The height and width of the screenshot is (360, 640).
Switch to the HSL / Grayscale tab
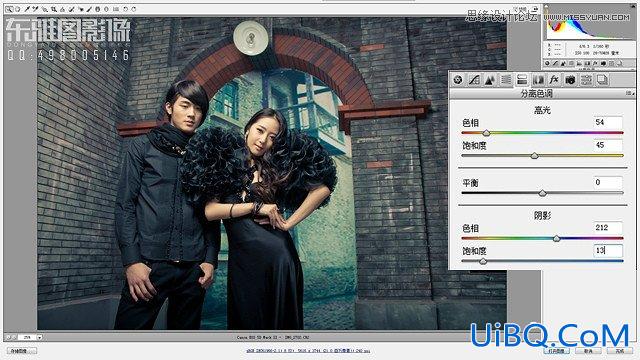pos(506,80)
